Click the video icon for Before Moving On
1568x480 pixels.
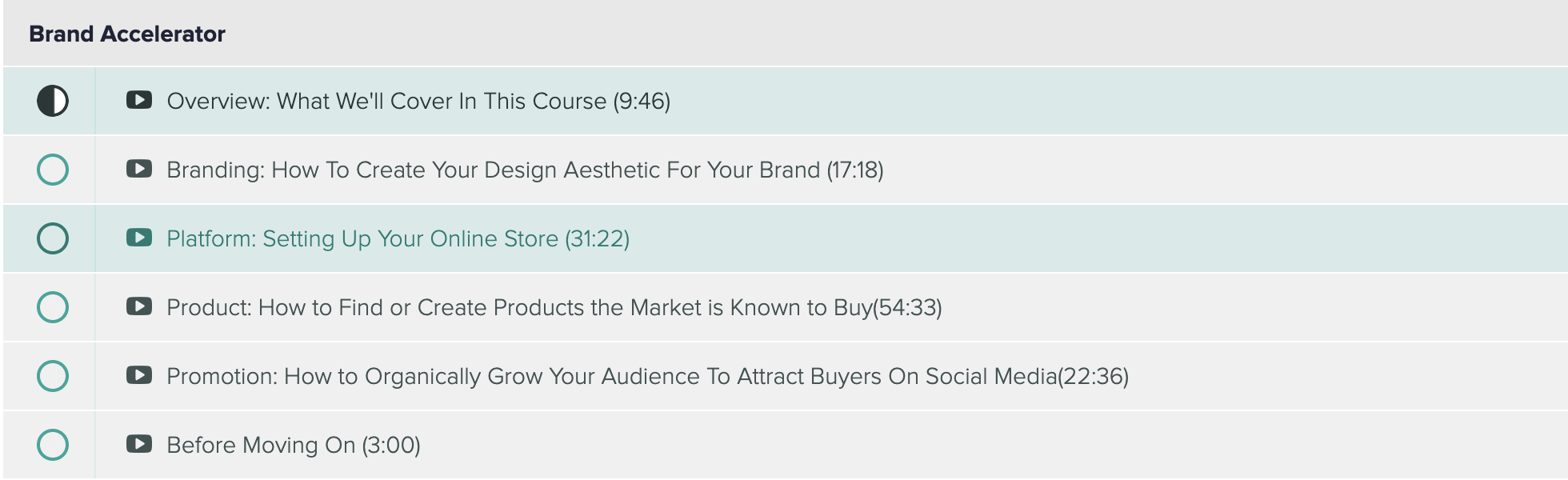click(x=139, y=444)
